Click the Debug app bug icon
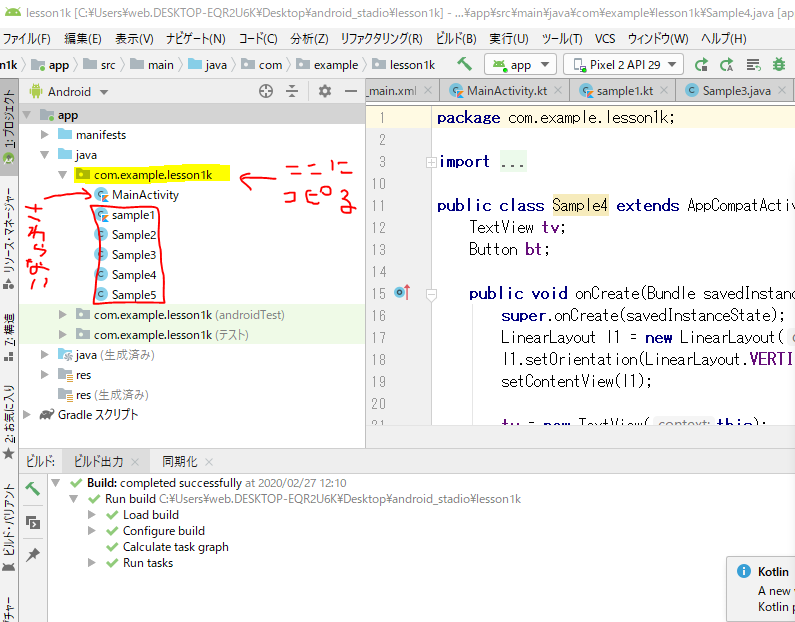 [779, 64]
